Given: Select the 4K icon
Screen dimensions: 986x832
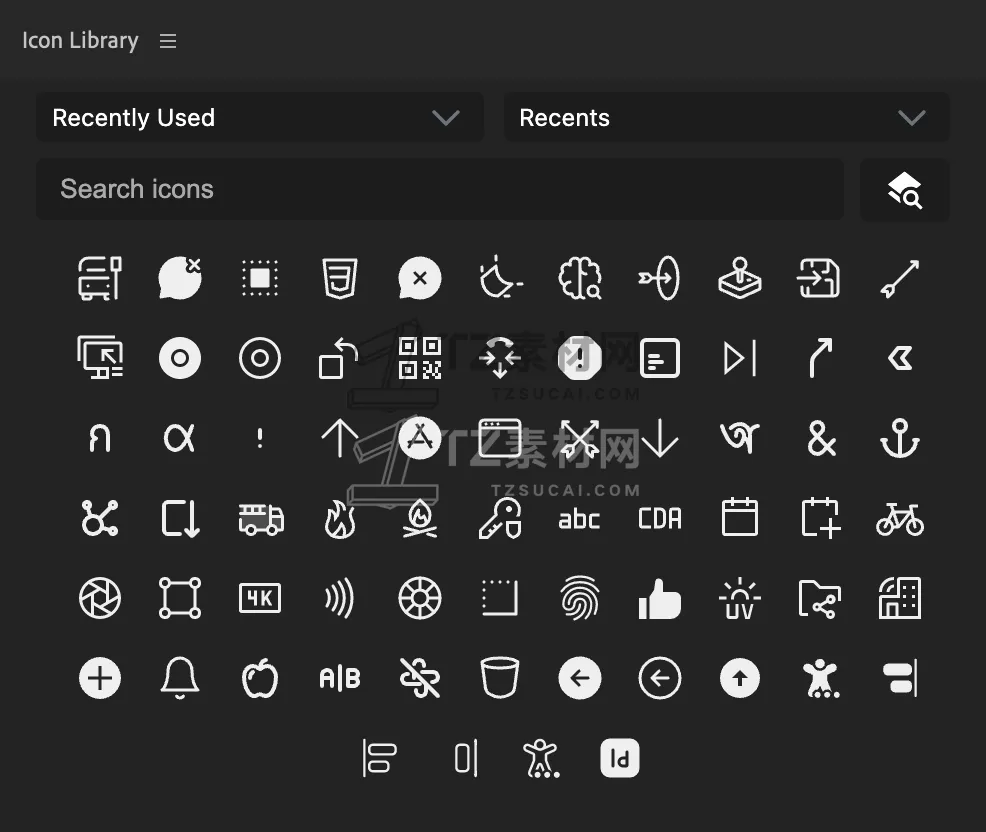Looking at the screenshot, I should [260, 599].
